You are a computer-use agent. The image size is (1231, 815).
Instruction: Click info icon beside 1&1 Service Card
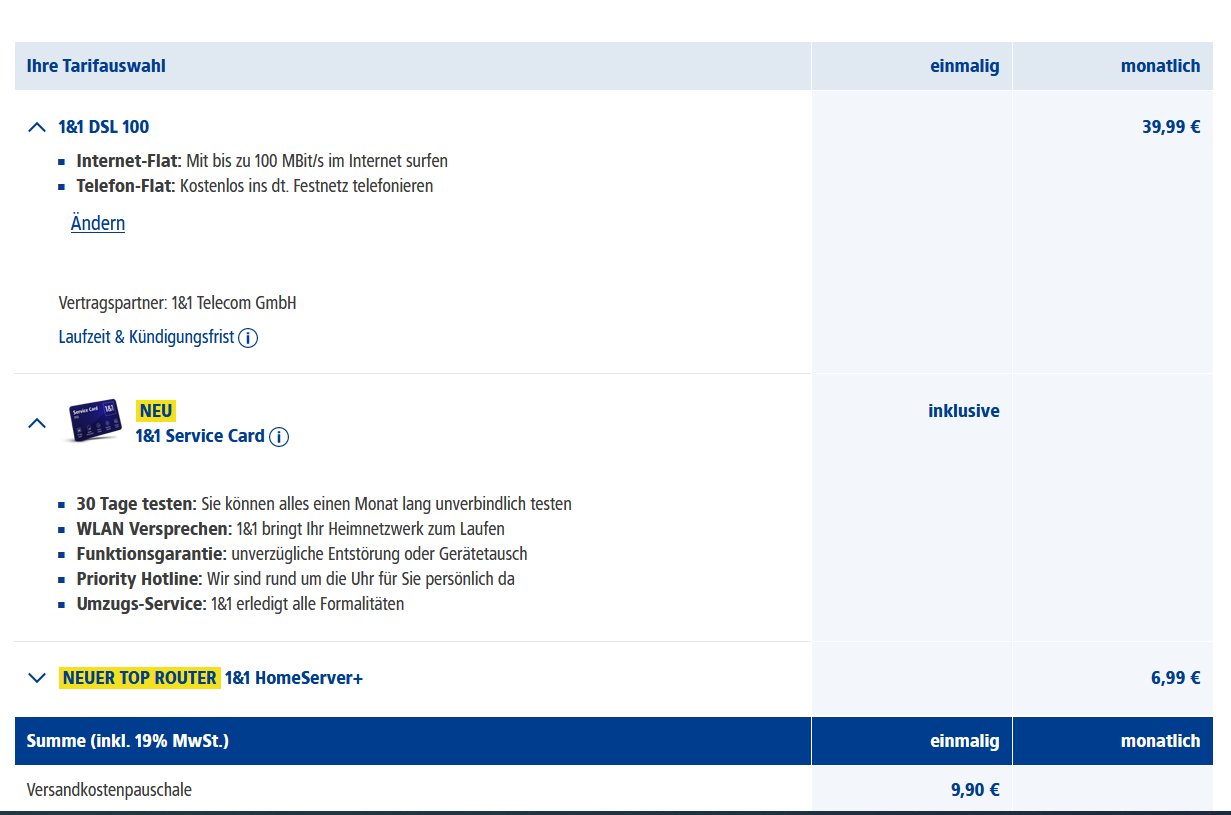279,437
